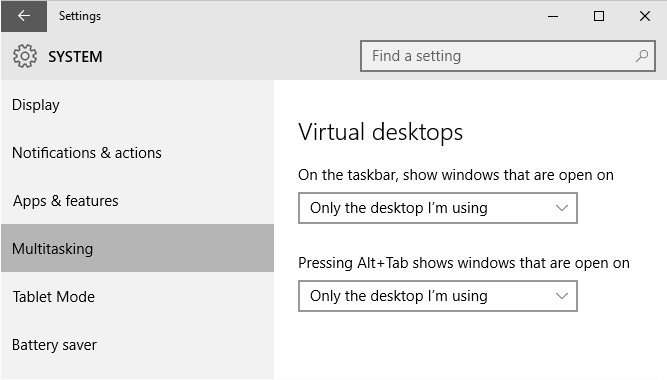Click 'Pressing Alt+Tab shows windows' label

[464, 263]
